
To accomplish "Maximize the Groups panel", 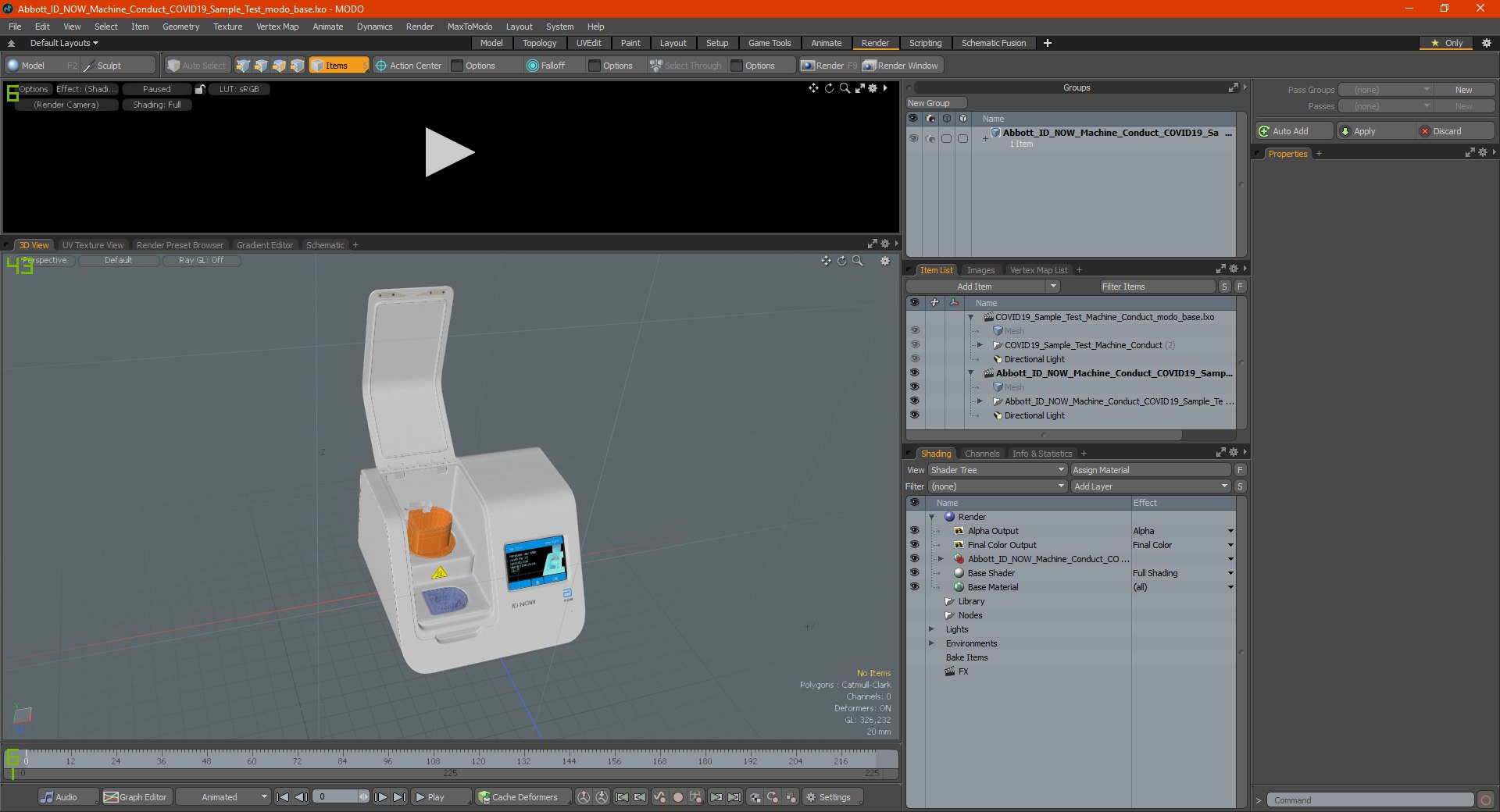I will (1234, 87).
